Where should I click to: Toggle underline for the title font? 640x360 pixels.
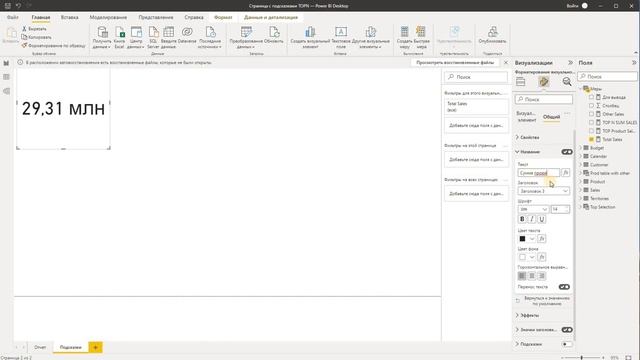click(542, 219)
